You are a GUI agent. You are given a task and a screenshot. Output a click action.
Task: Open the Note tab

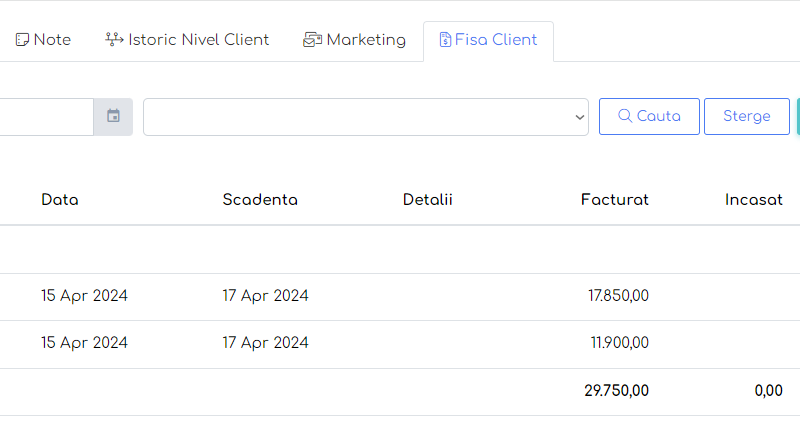(x=43, y=40)
